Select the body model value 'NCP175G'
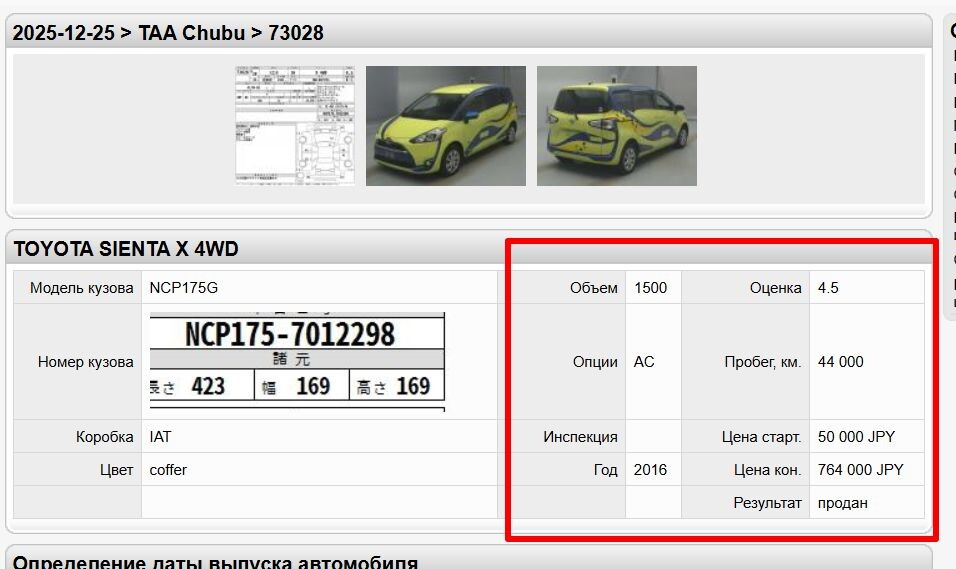Viewport: 956px width, 569px height. click(184, 288)
